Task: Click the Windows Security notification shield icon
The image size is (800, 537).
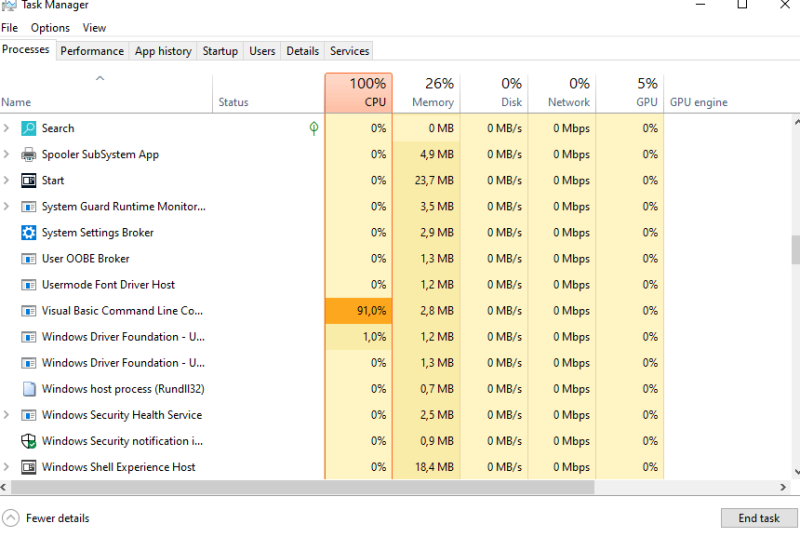Action: (29, 441)
